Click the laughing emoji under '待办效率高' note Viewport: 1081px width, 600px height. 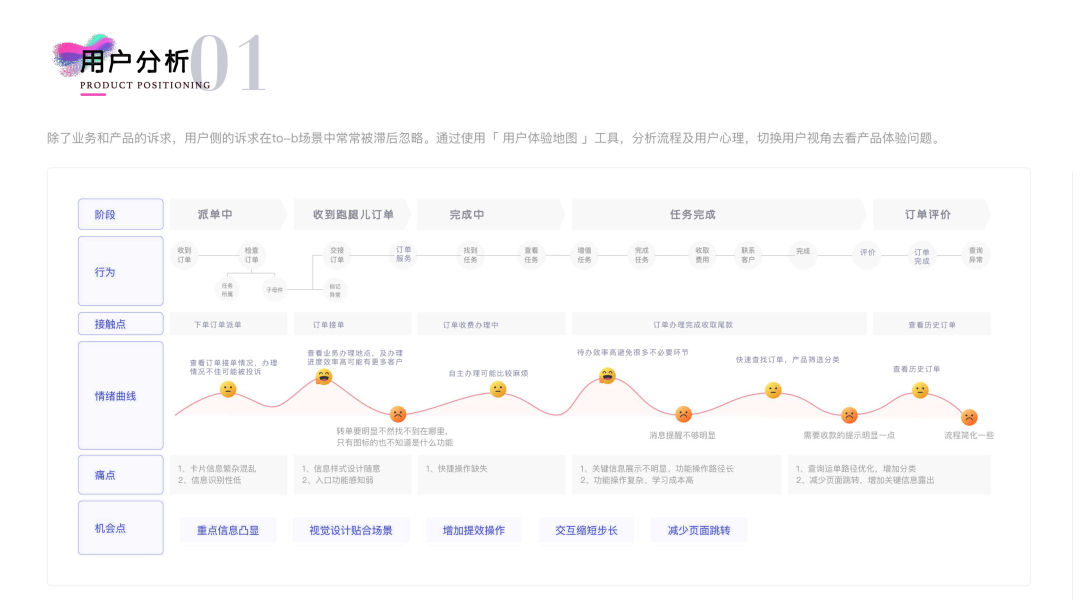pos(607,375)
